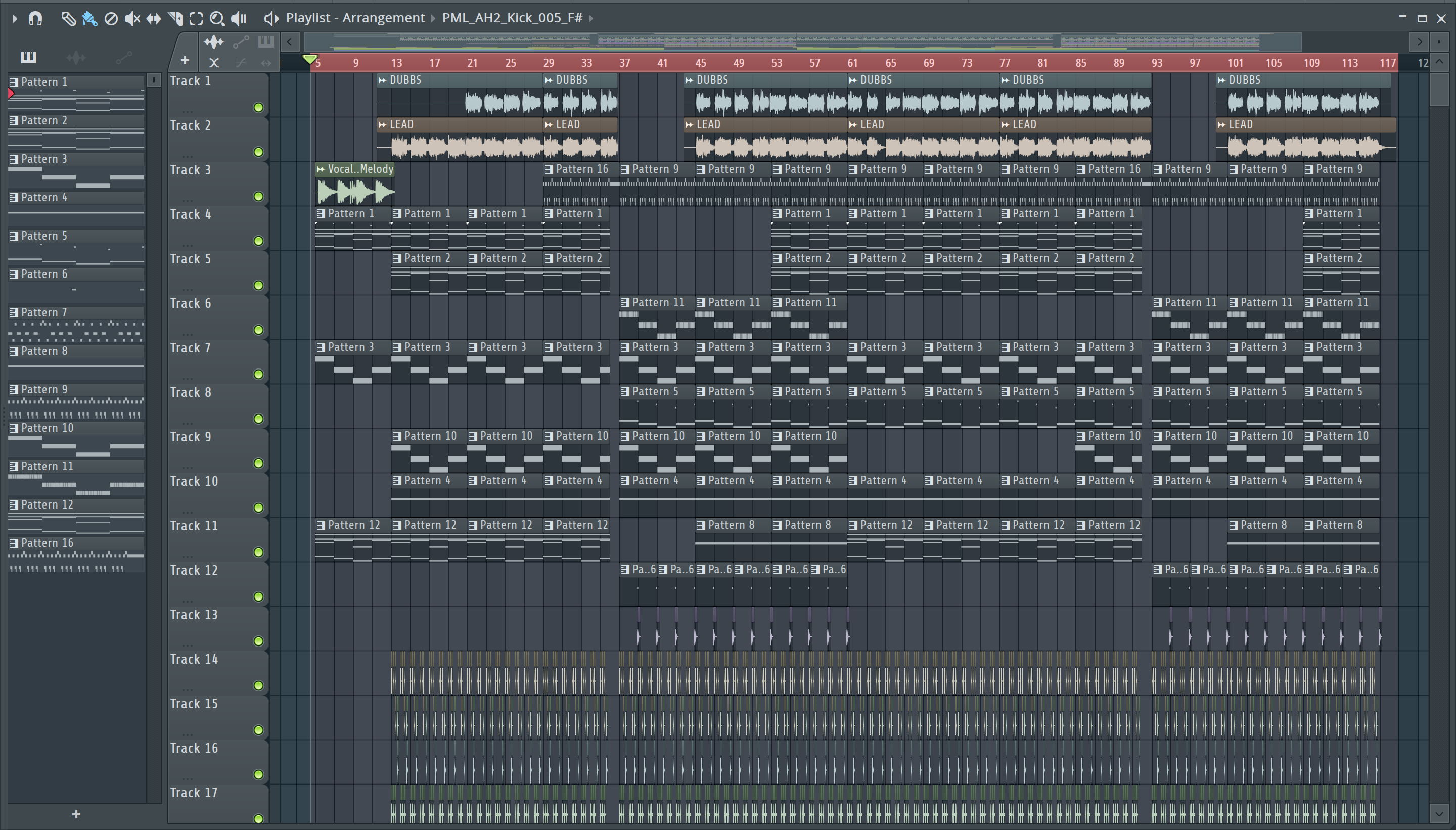Click the picker panel scrollbar handle

(x=154, y=80)
